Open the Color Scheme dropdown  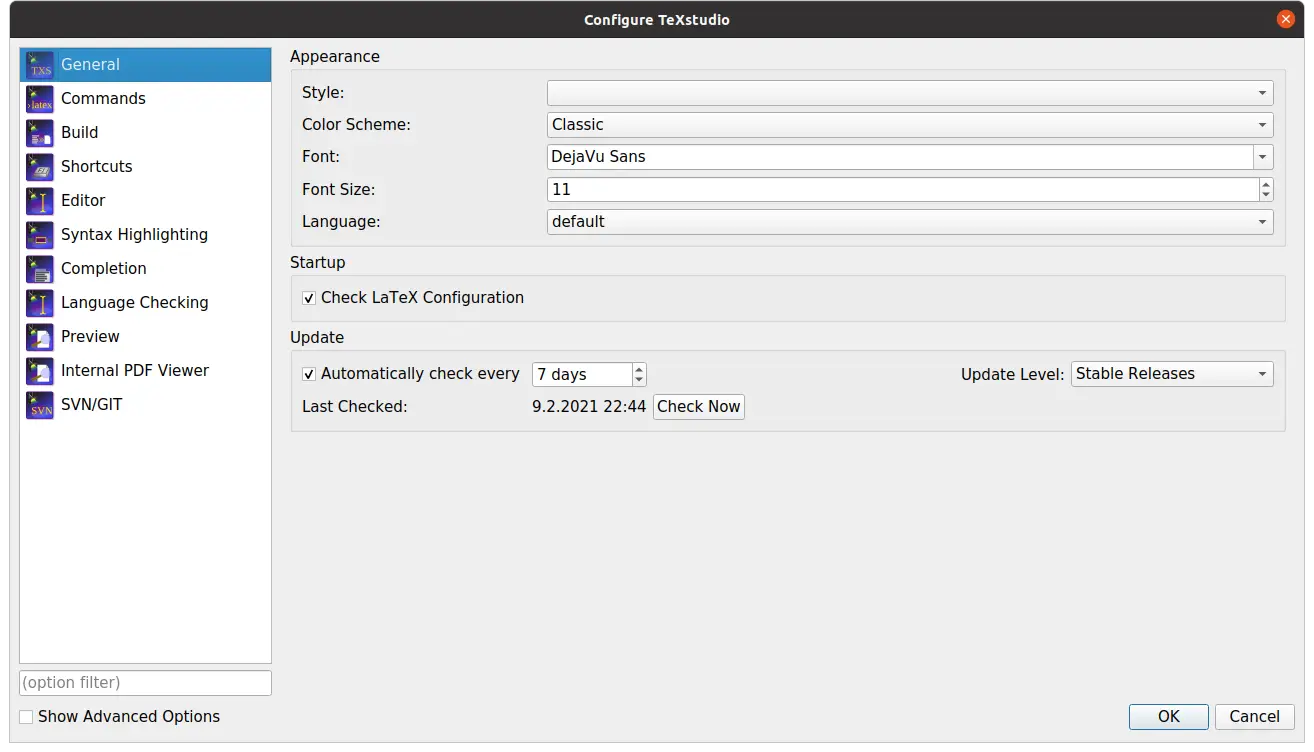910,125
